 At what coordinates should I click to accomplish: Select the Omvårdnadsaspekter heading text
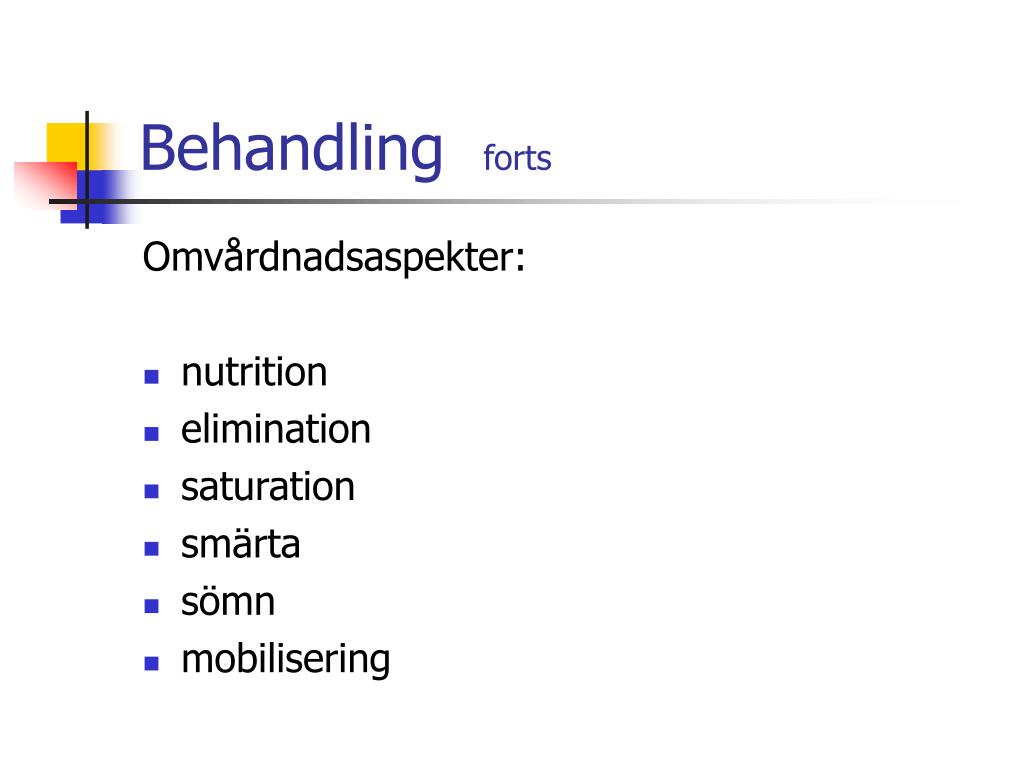pos(334,257)
